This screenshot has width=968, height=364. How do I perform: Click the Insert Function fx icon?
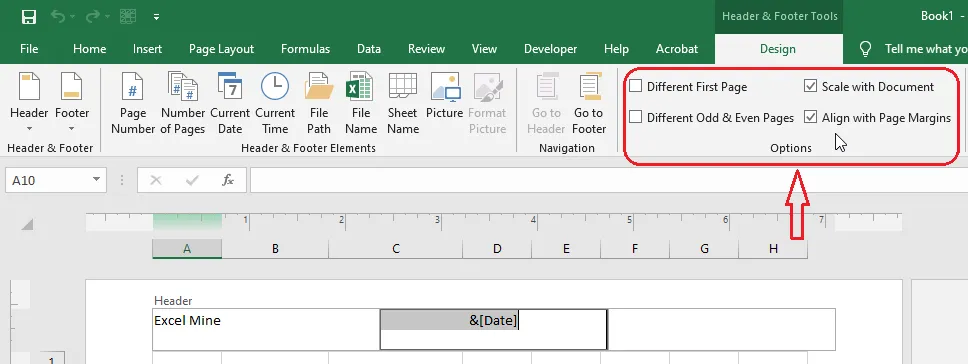click(x=228, y=180)
